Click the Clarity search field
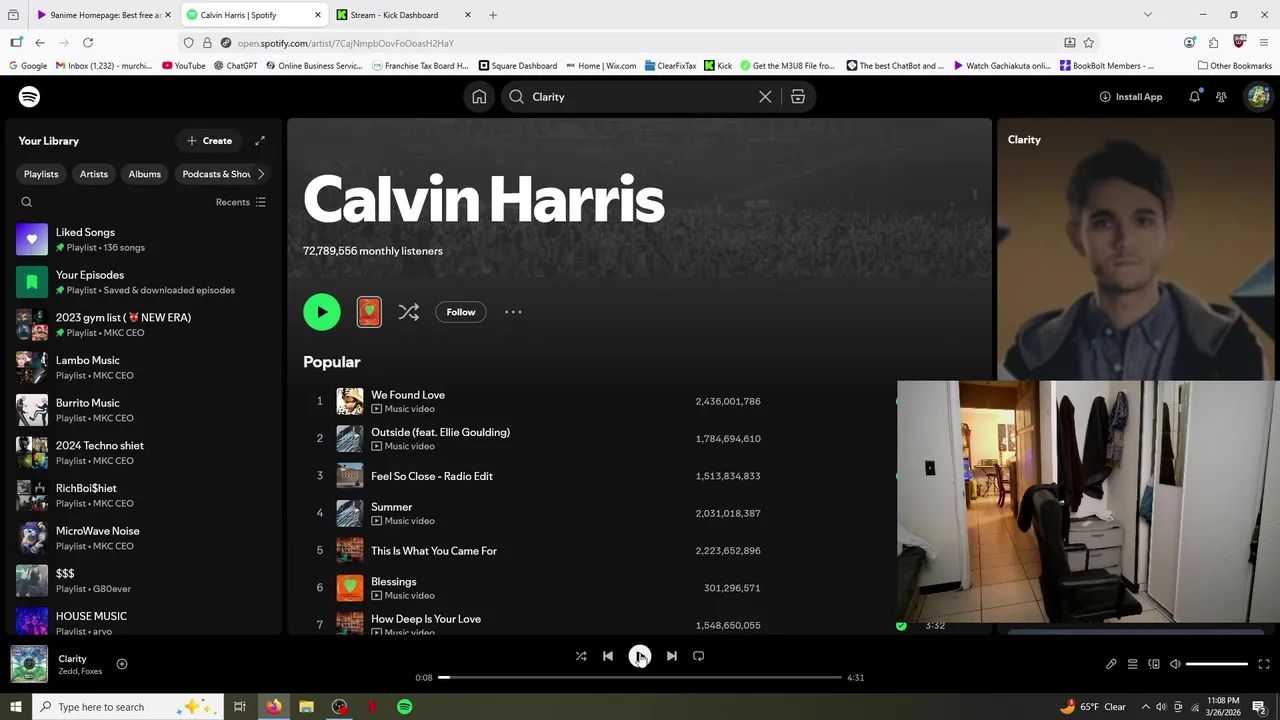The height and width of the screenshot is (720, 1280). (640, 97)
